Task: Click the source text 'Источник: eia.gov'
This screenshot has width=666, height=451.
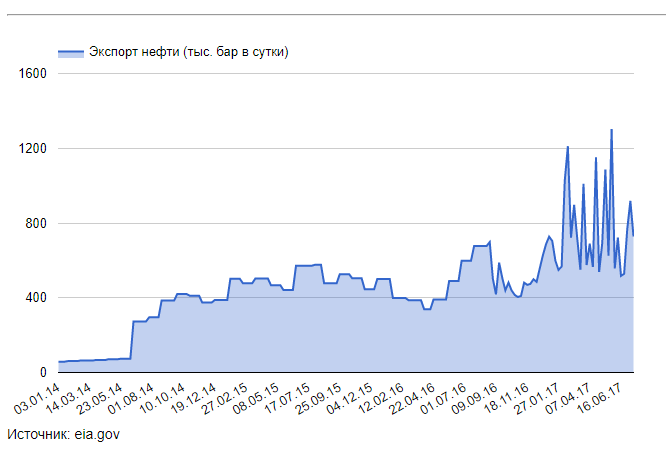Action: [x=64, y=434]
